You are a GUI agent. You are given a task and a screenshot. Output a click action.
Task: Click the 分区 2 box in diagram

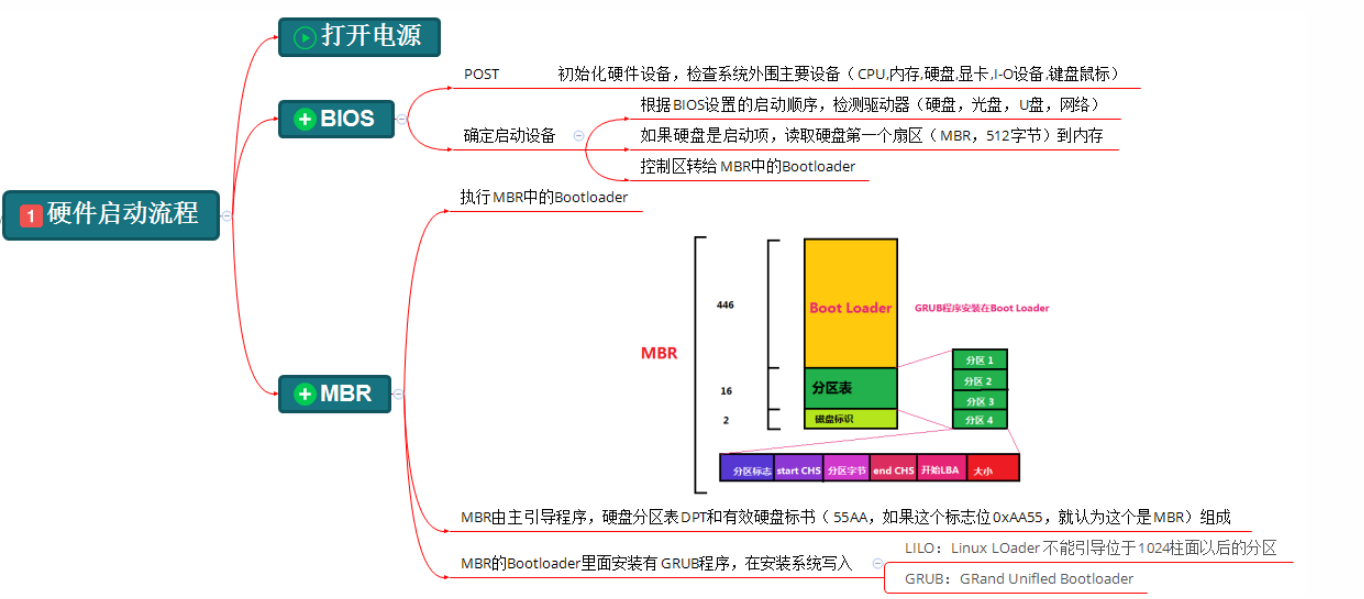[979, 381]
